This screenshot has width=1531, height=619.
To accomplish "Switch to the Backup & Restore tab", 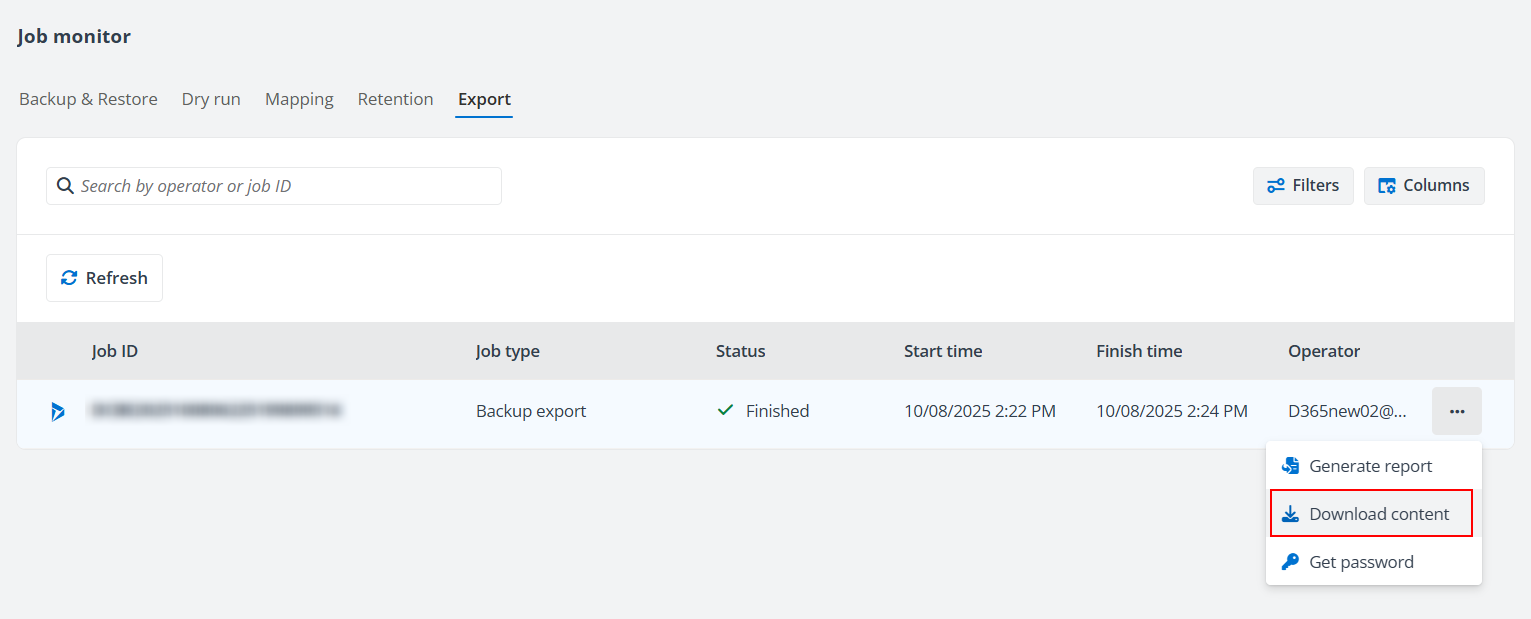I will 88,99.
